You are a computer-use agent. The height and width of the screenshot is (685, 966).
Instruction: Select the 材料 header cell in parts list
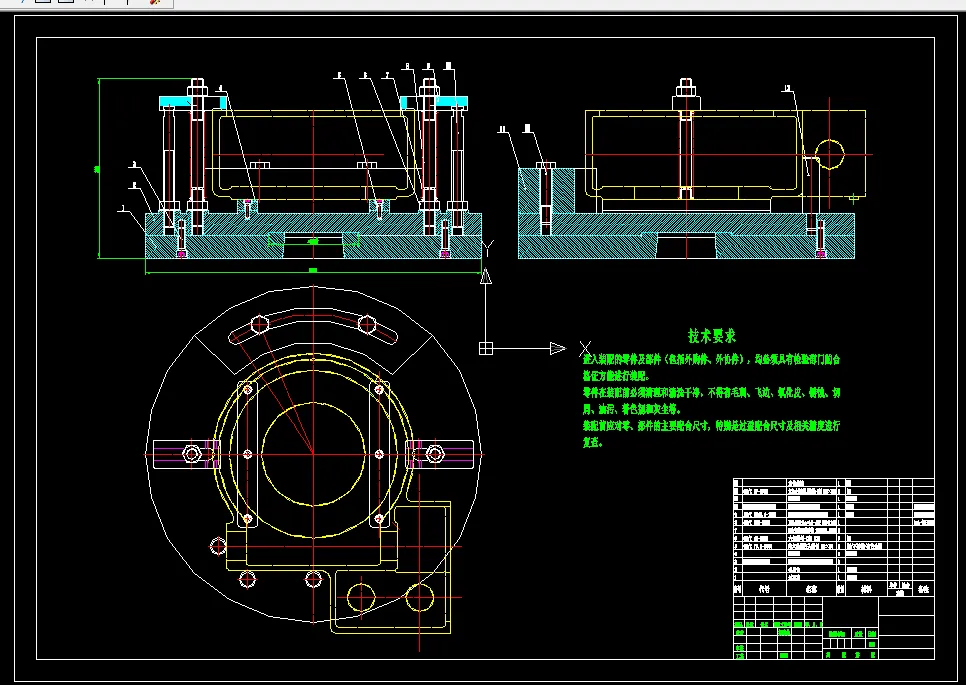[866, 589]
